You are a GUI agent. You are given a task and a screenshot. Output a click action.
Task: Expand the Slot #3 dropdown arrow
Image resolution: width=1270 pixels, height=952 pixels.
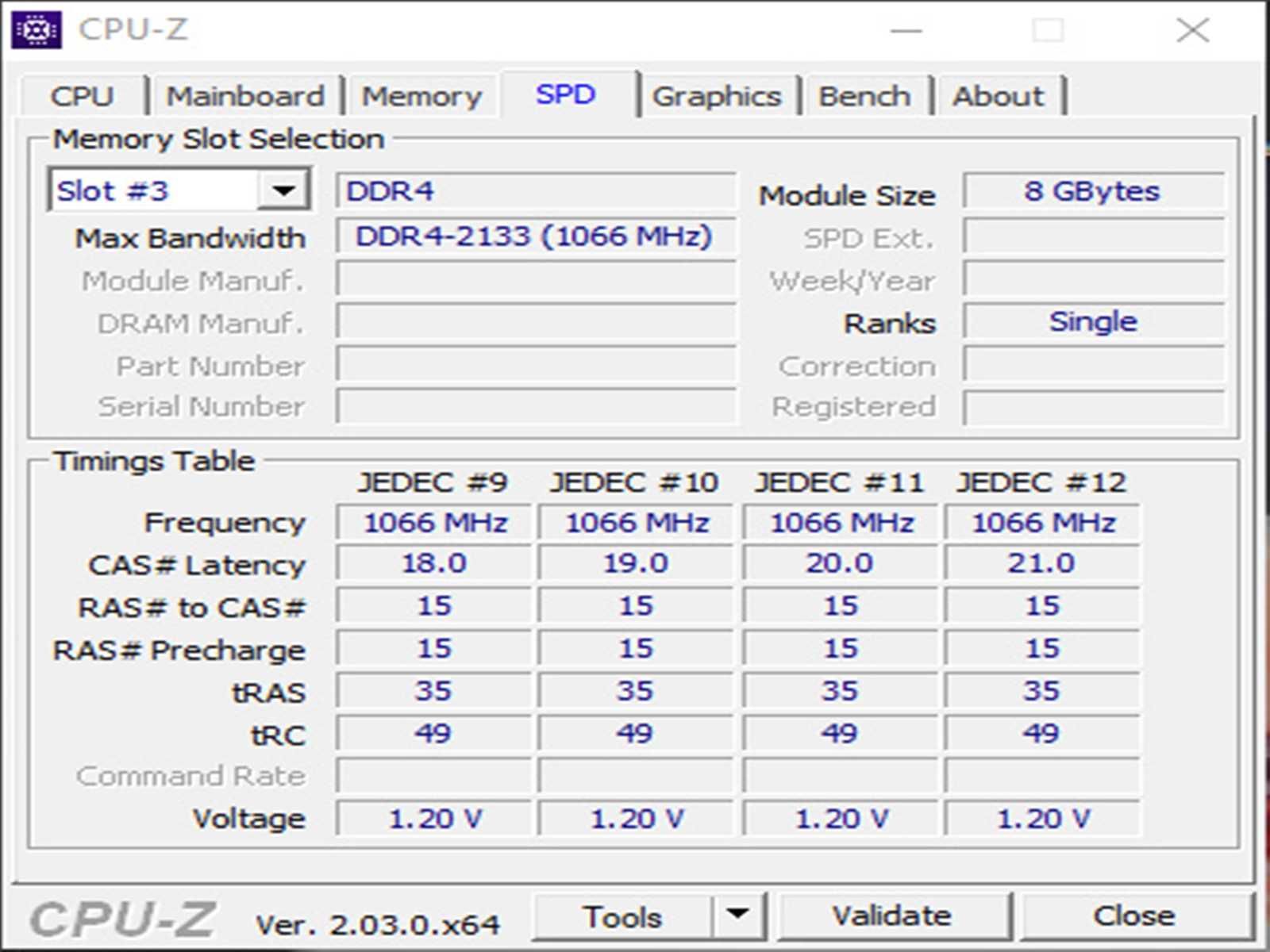click(283, 190)
